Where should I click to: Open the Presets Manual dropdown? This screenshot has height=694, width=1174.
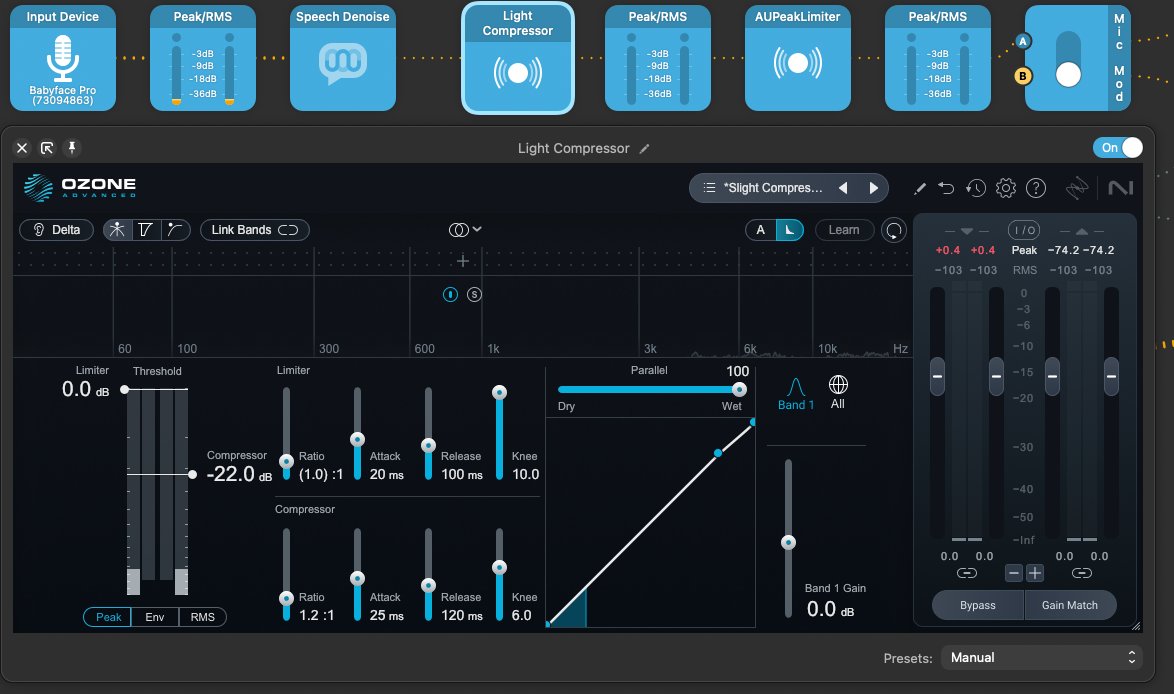point(1041,657)
